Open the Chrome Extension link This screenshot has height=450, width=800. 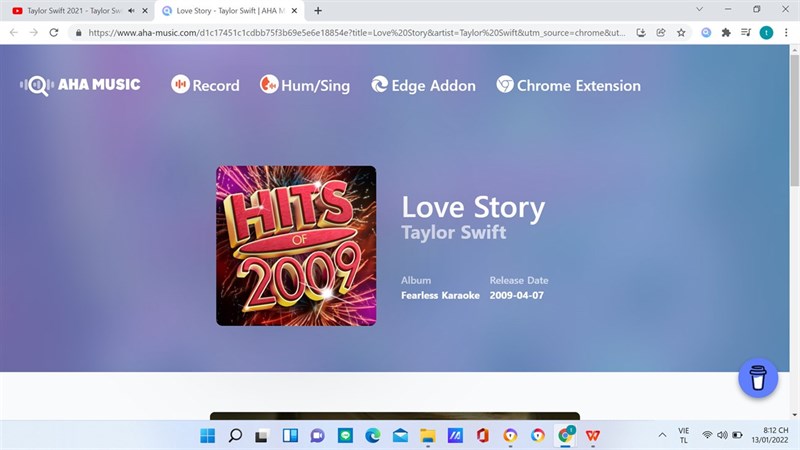[568, 85]
